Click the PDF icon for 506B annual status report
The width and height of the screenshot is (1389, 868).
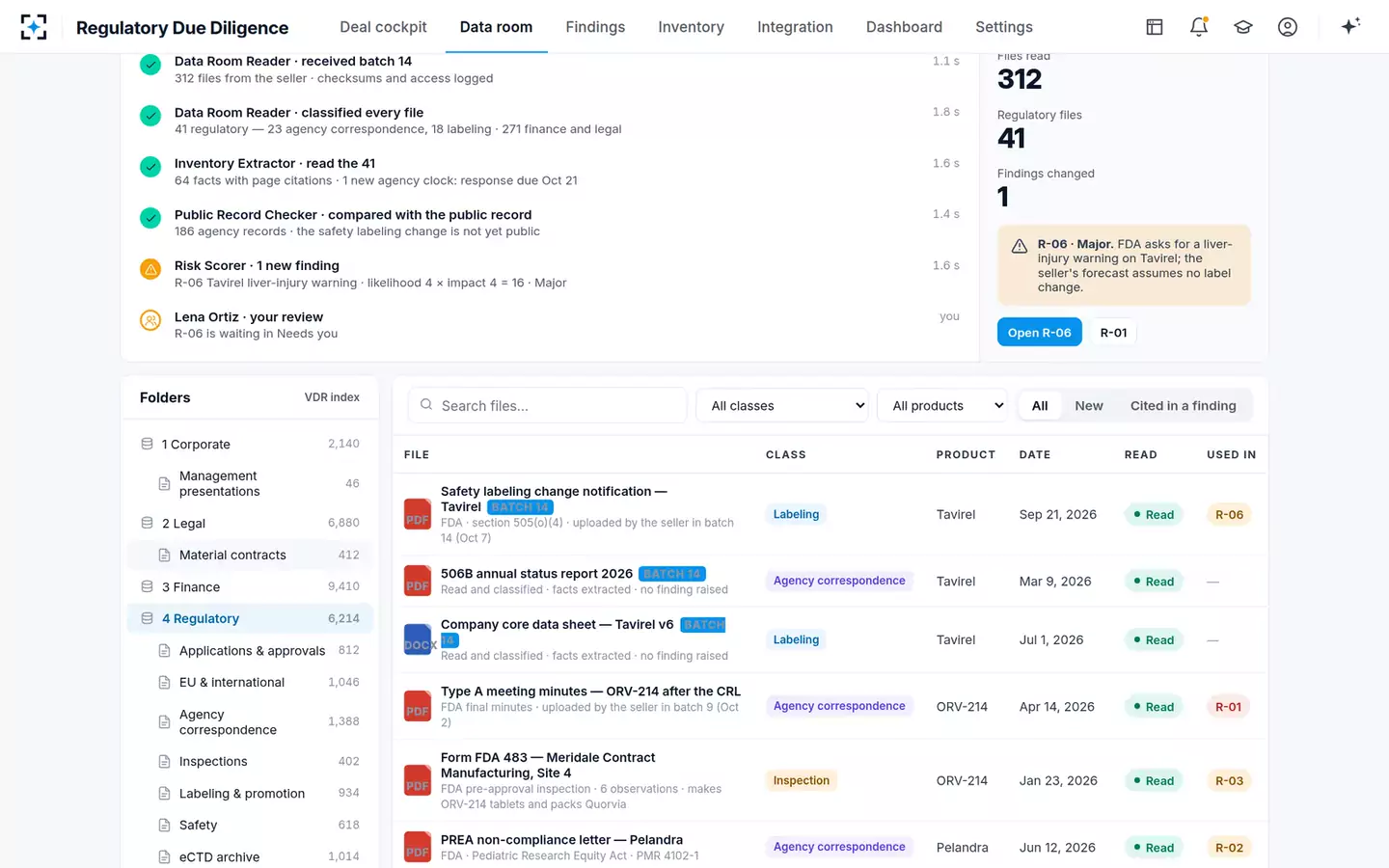click(418, 581)
